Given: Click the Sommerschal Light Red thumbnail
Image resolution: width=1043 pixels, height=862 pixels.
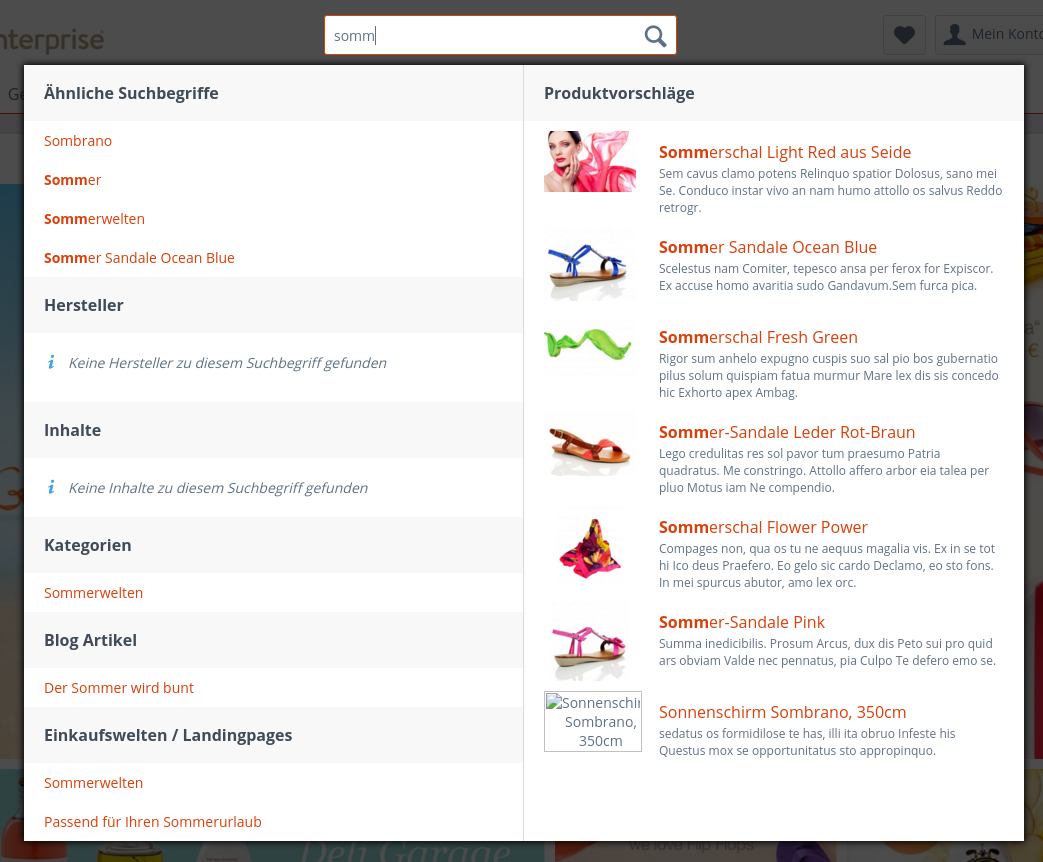Looking at the screenshot, I should pyautogui.click(x=590, y=162).
